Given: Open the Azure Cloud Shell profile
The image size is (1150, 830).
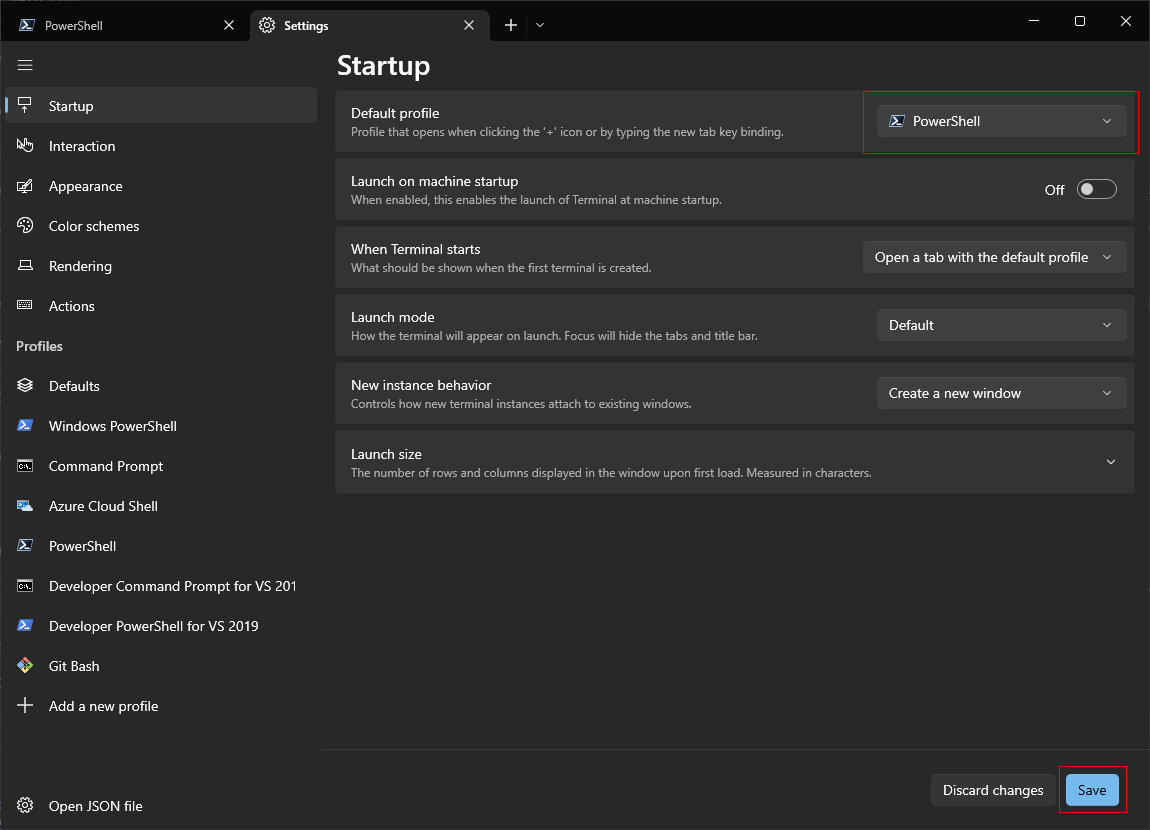Looking at the screenshot, I should (x=161, y=505).
